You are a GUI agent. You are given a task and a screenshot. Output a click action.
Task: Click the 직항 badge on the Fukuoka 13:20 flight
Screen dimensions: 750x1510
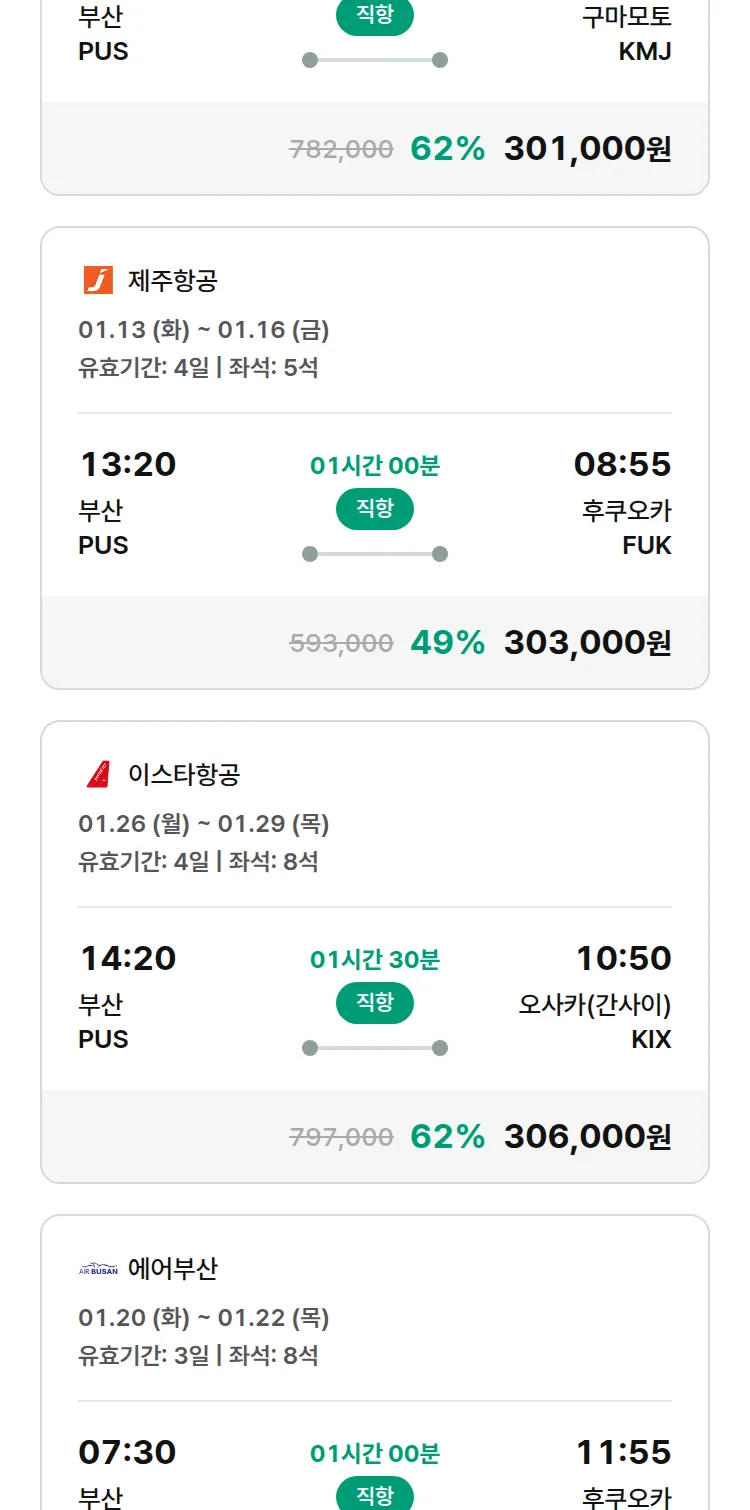tap(375, 509)
